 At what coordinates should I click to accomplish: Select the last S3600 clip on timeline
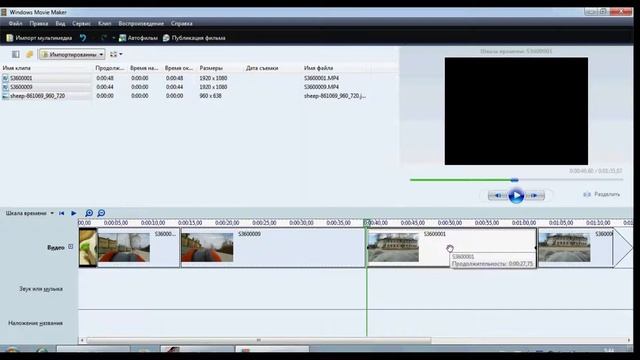576,248
